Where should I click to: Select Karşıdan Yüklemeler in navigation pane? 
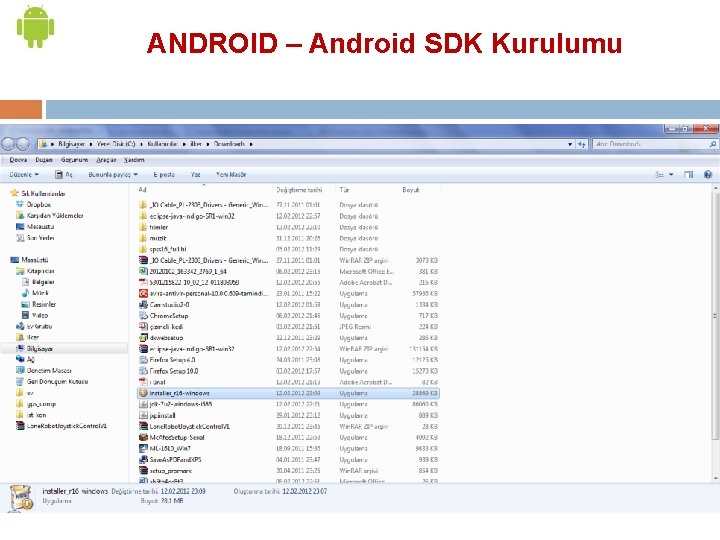point(55,215)
